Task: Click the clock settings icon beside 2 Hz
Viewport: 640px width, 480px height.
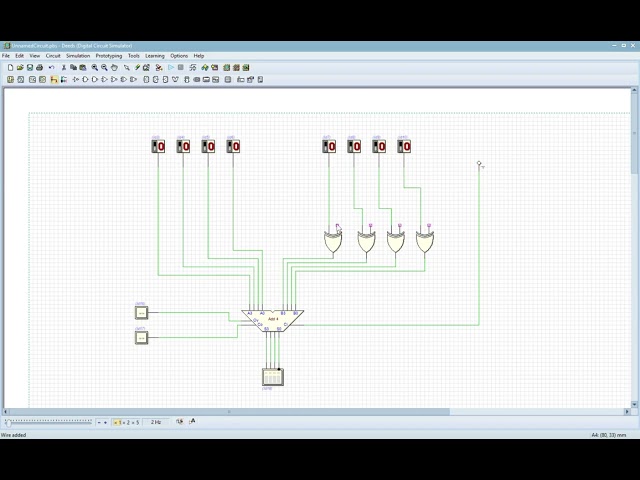Action: coord(180,421)
